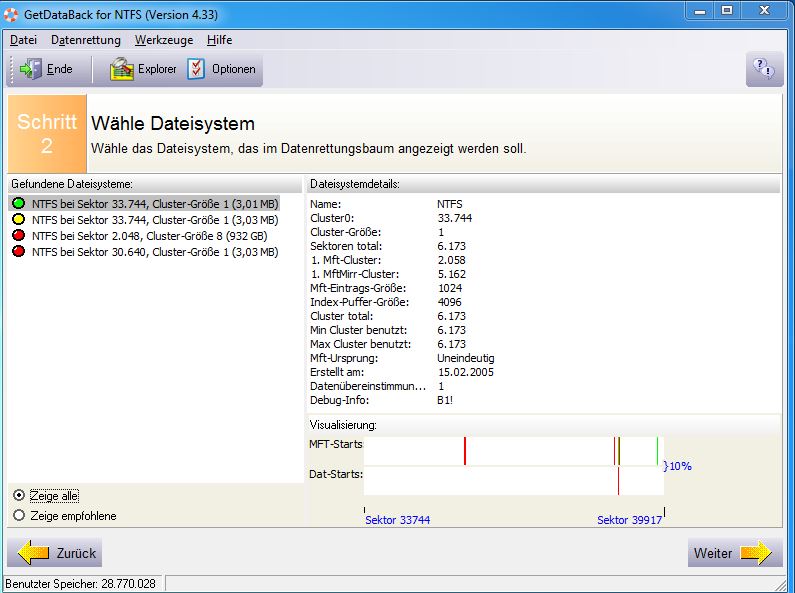This screenshot has width=795, height=593.
Task: Click creation date 15.02.2005
Action: 465,372
